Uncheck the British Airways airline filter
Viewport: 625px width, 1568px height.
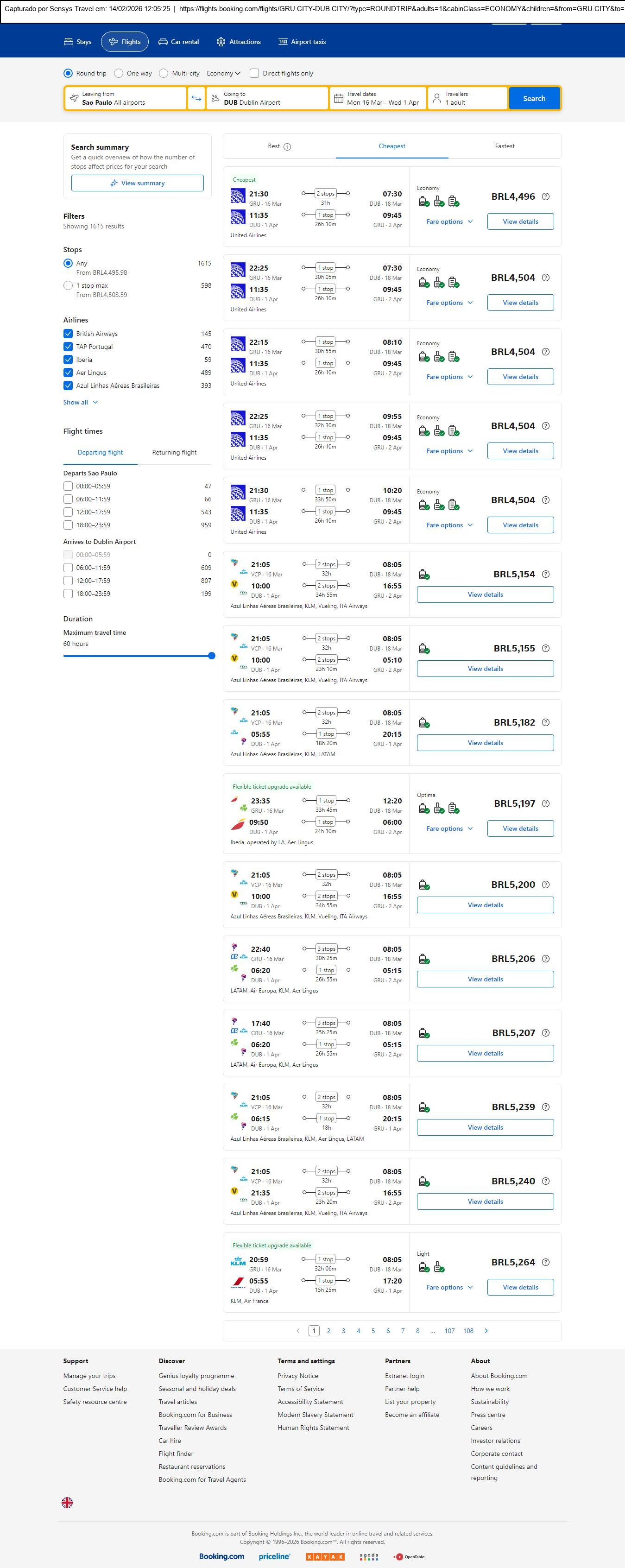tap(68, 334)
